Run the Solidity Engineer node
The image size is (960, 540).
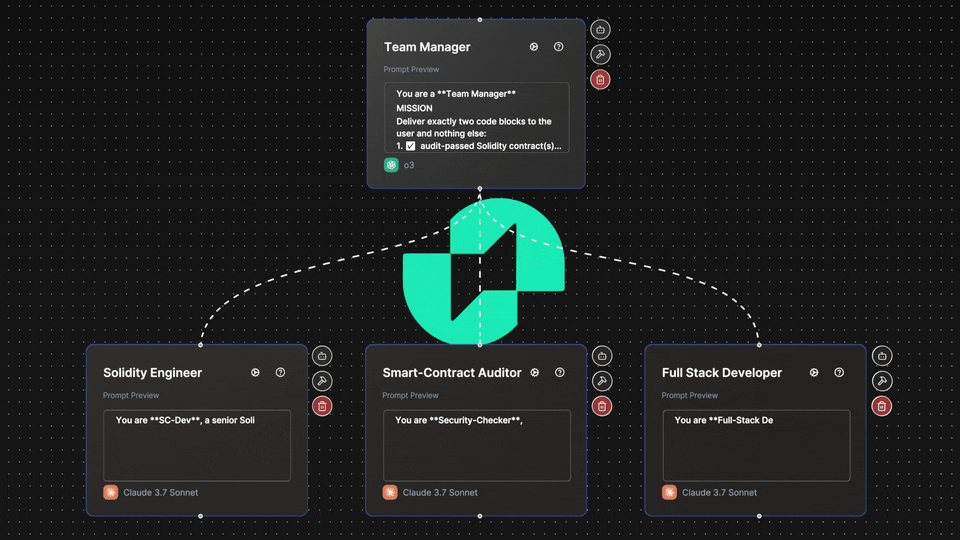[x=255, y=372]
